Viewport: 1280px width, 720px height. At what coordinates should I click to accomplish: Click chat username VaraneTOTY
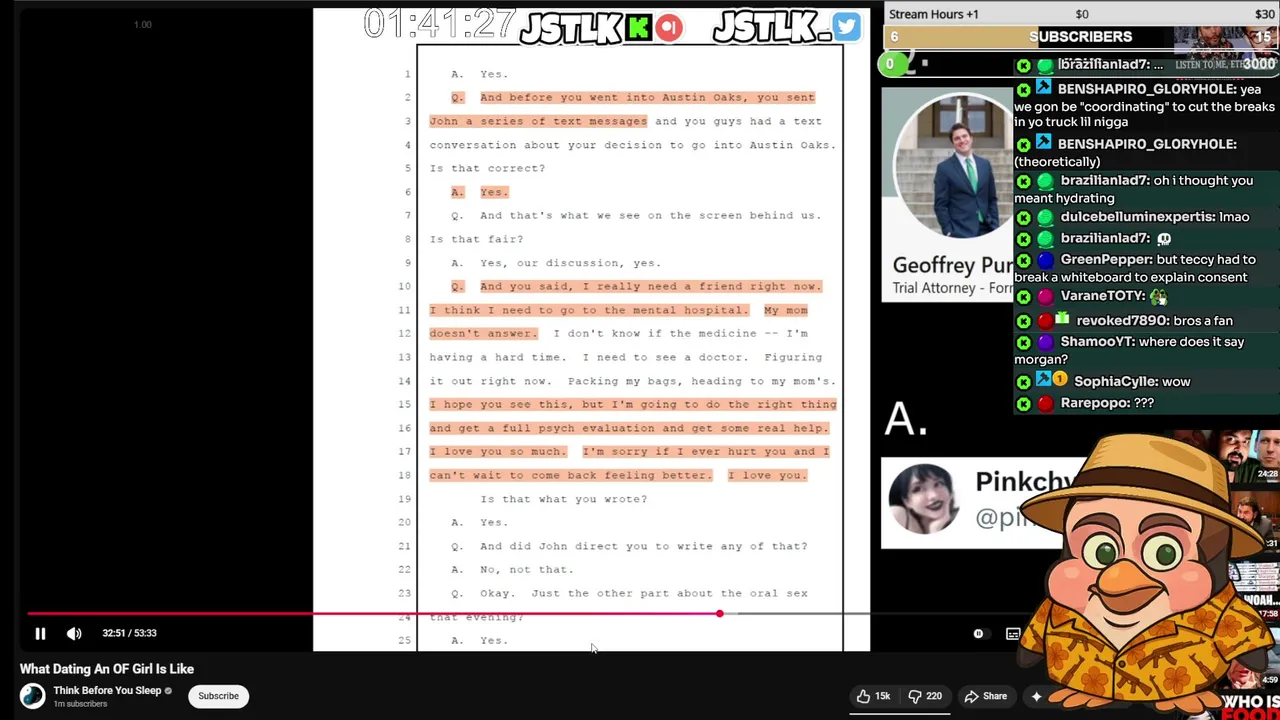tap(1101, 296)
